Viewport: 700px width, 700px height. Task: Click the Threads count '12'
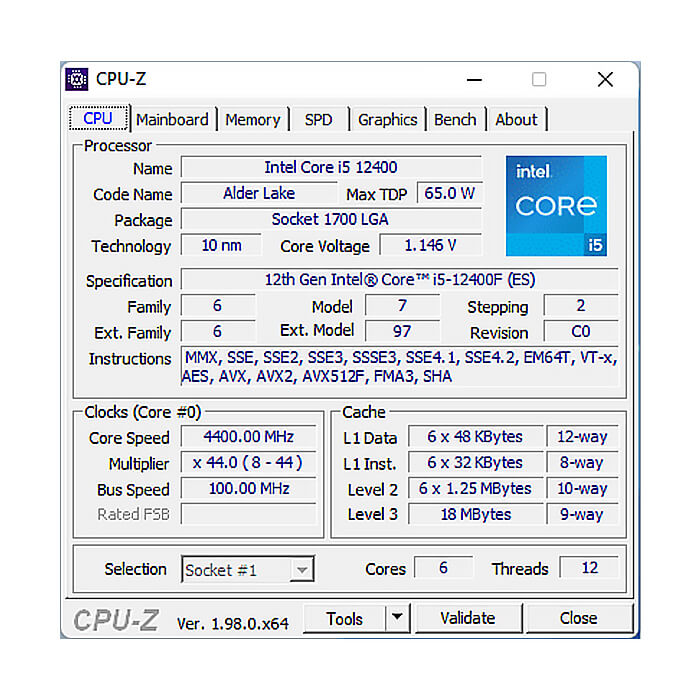click(x=589, y=568)
